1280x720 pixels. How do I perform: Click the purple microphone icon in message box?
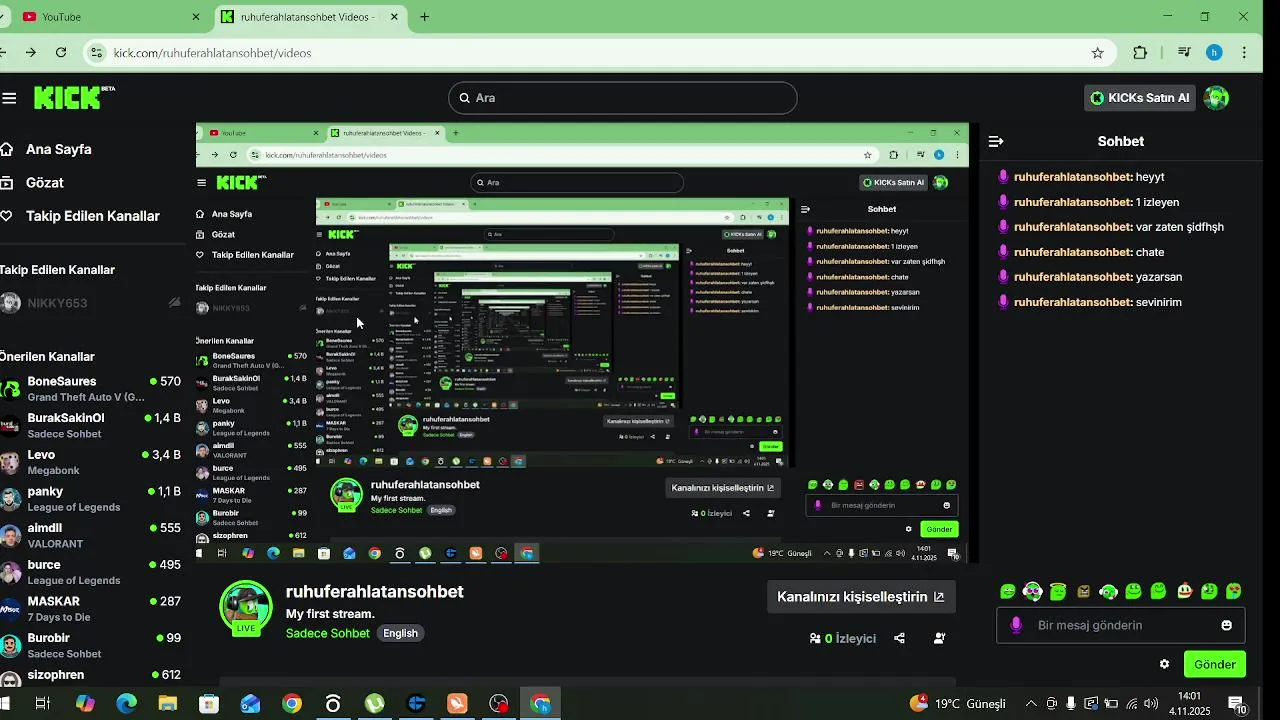(x=1016, y=625)
